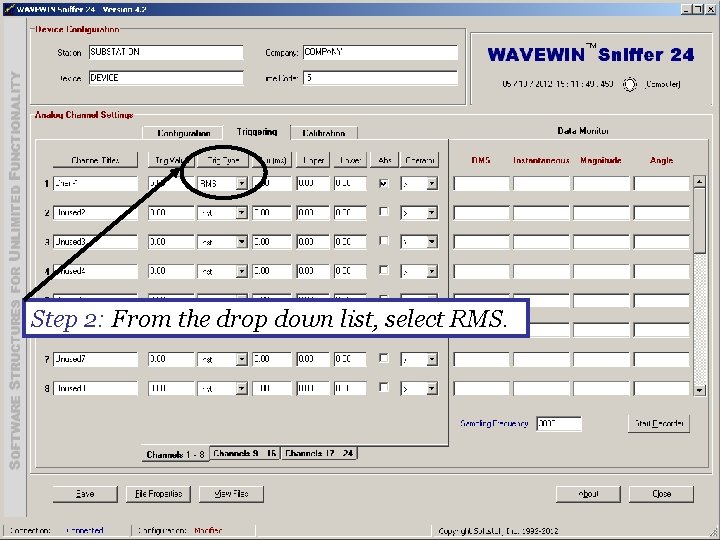Image resolution: width=720 pixels, height=540 pixels.
Task: Click the Duration field for Unused4
Action: [x=272, y=271]
